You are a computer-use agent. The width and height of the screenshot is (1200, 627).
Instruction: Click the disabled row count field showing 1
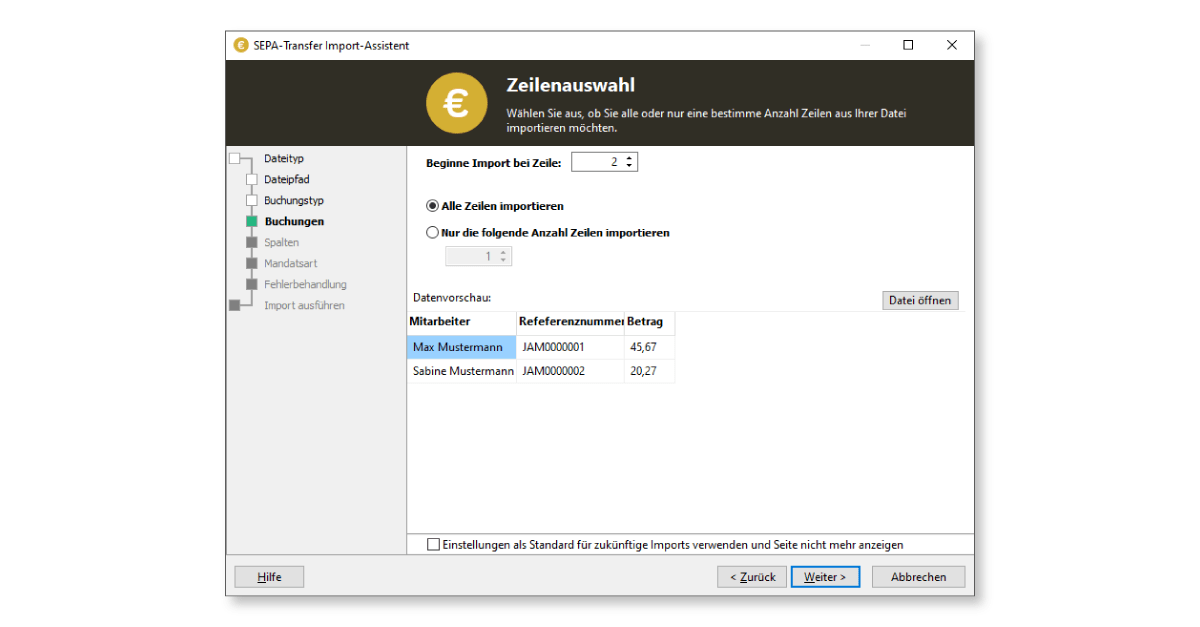(x=478, y=256)
